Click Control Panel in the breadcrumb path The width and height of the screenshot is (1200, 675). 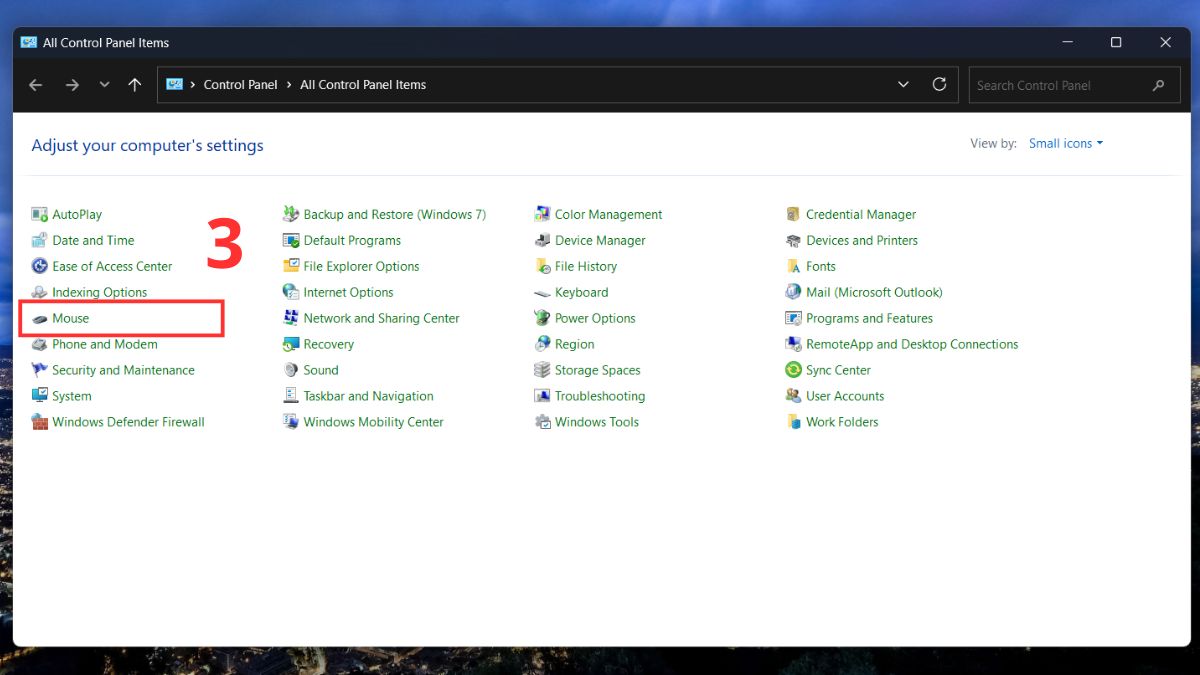tap(240, 85)
